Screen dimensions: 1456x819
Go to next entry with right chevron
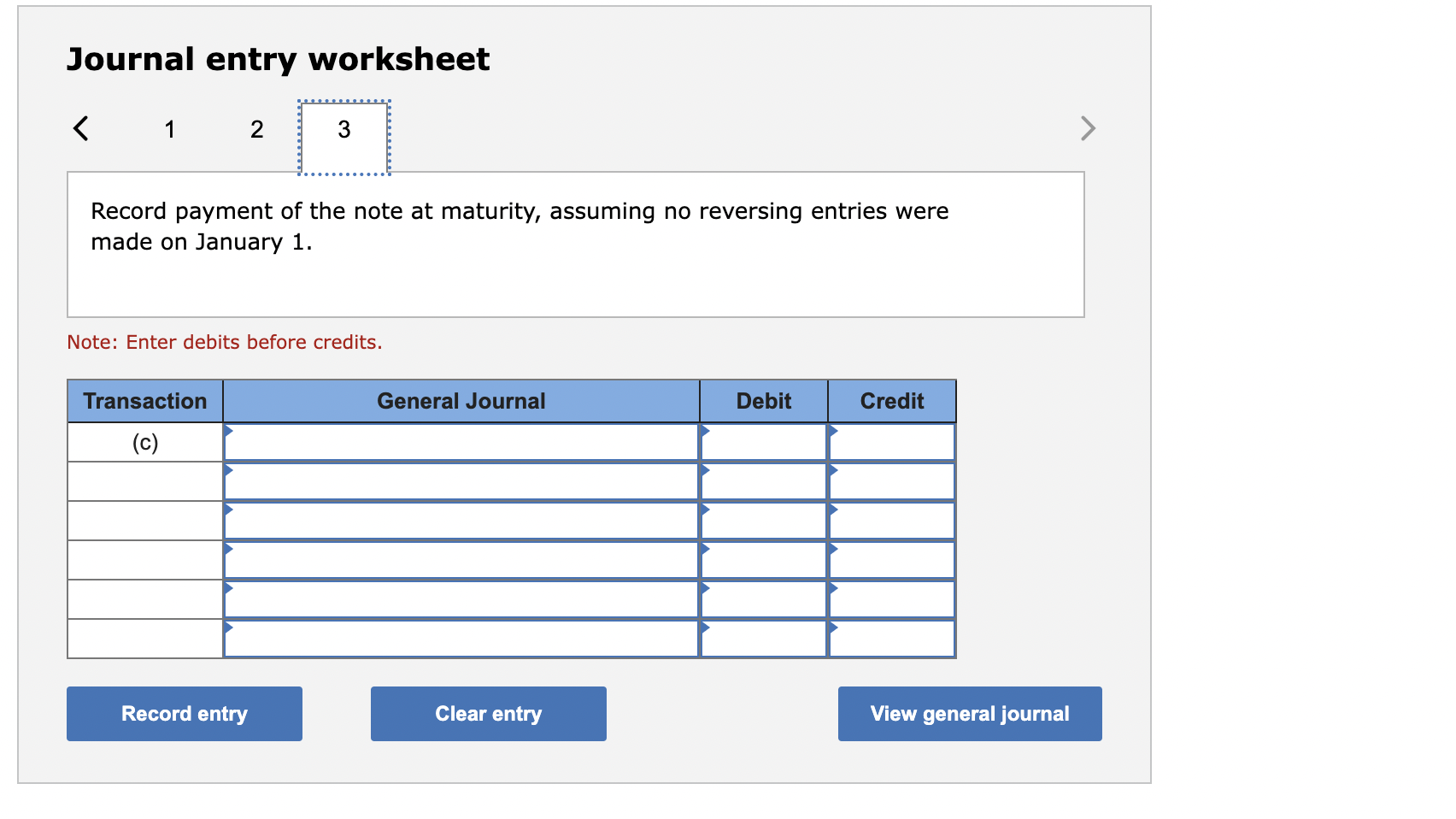click(1087, 128)
